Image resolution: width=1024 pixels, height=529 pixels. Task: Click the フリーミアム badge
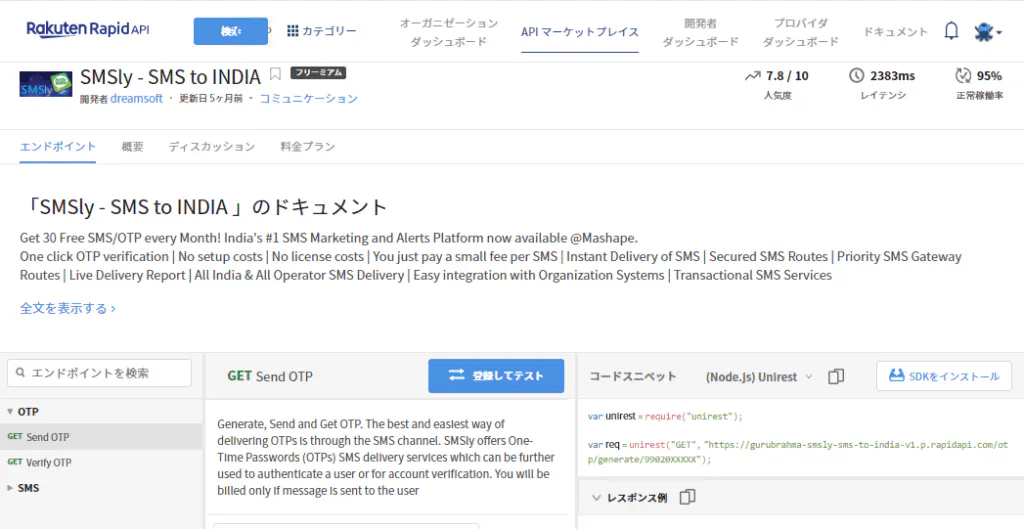tap(318, 72)
